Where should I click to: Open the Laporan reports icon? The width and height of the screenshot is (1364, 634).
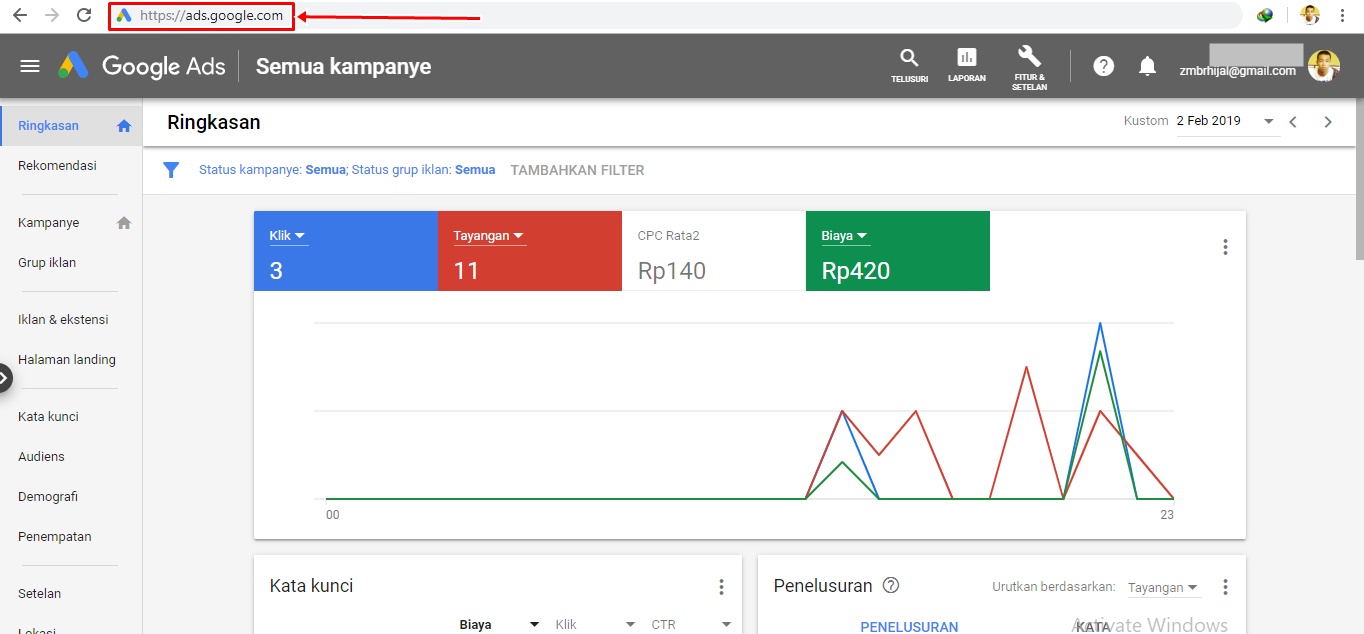pos(967,64)
